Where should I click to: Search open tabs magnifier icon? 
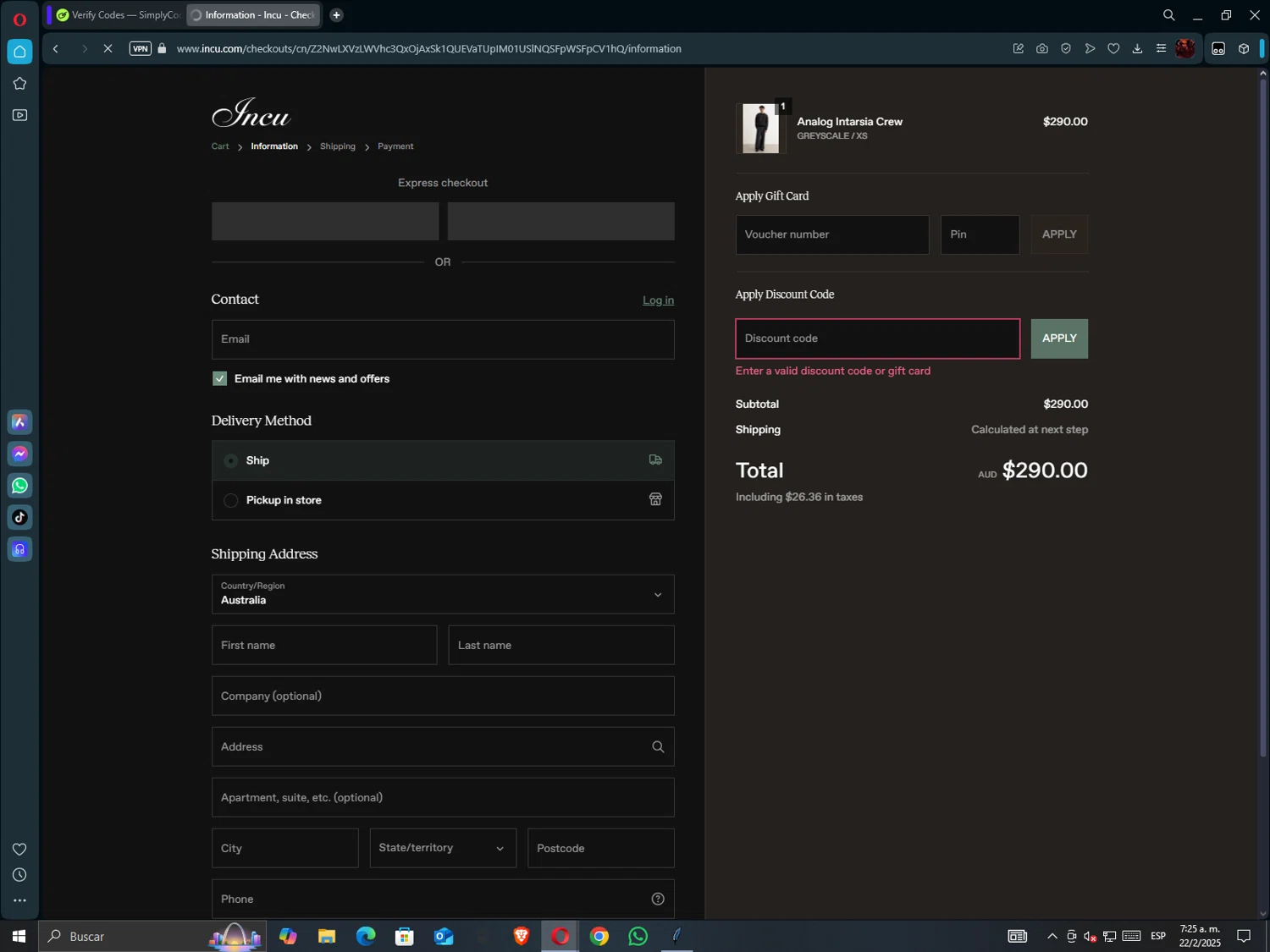click(x=1169, y=15)
